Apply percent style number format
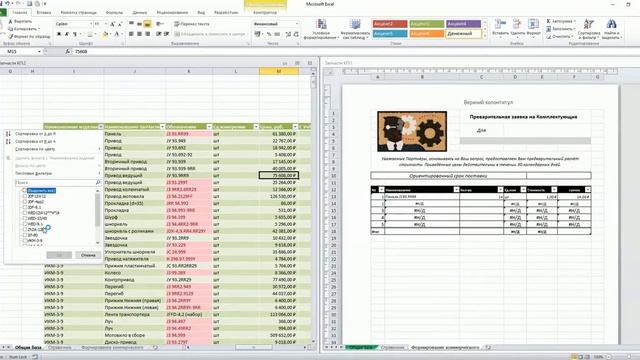 point(269,34)
